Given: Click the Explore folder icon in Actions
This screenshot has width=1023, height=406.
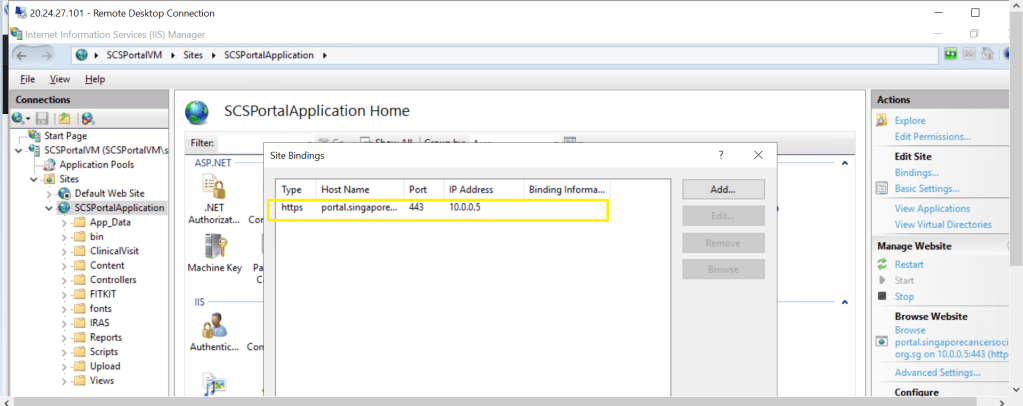Looking at the screenshot, I should [882, 120].
